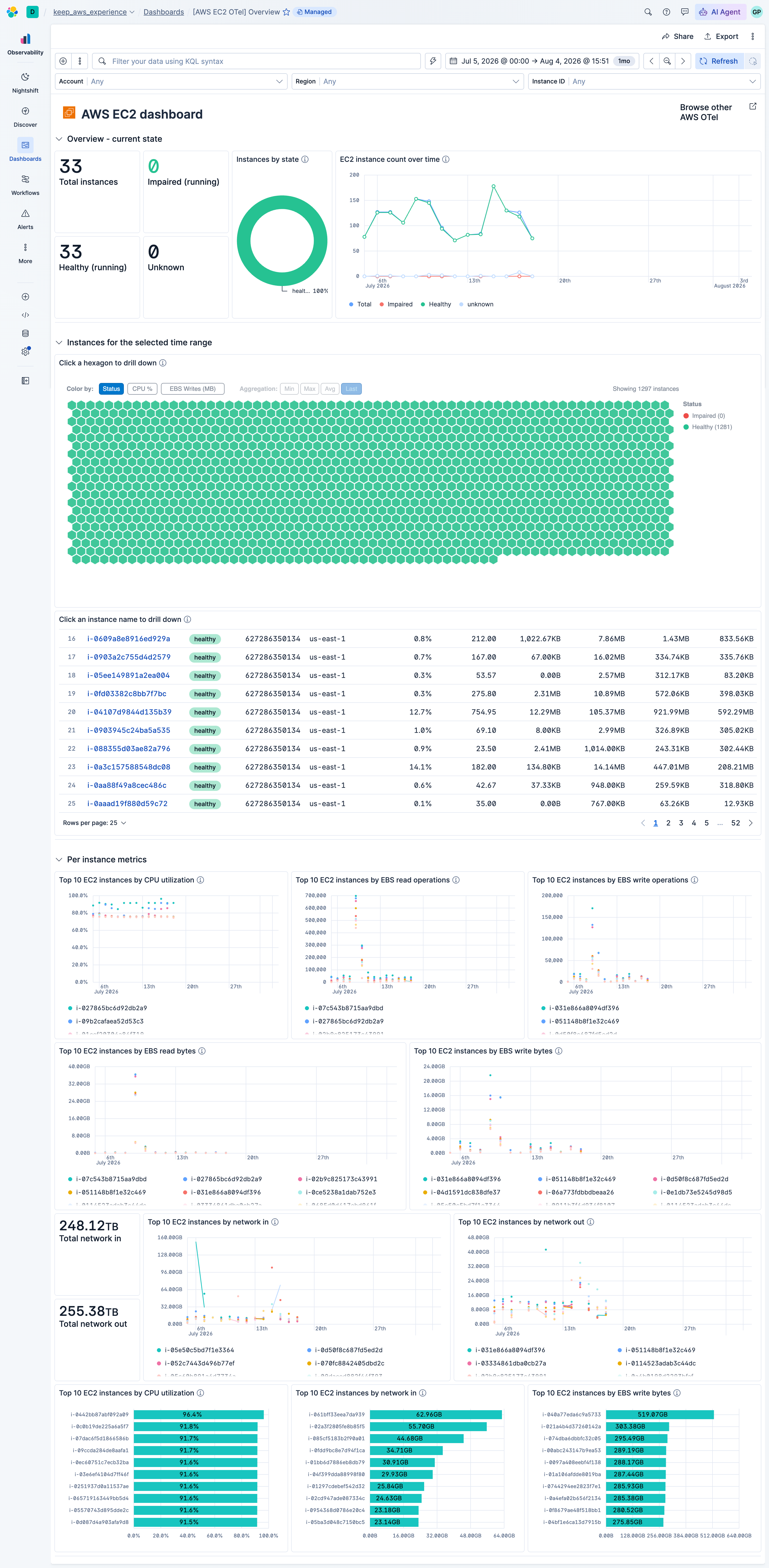Color hexagons by Status
The image size is (769, 1568).
(x=111, y=389)
